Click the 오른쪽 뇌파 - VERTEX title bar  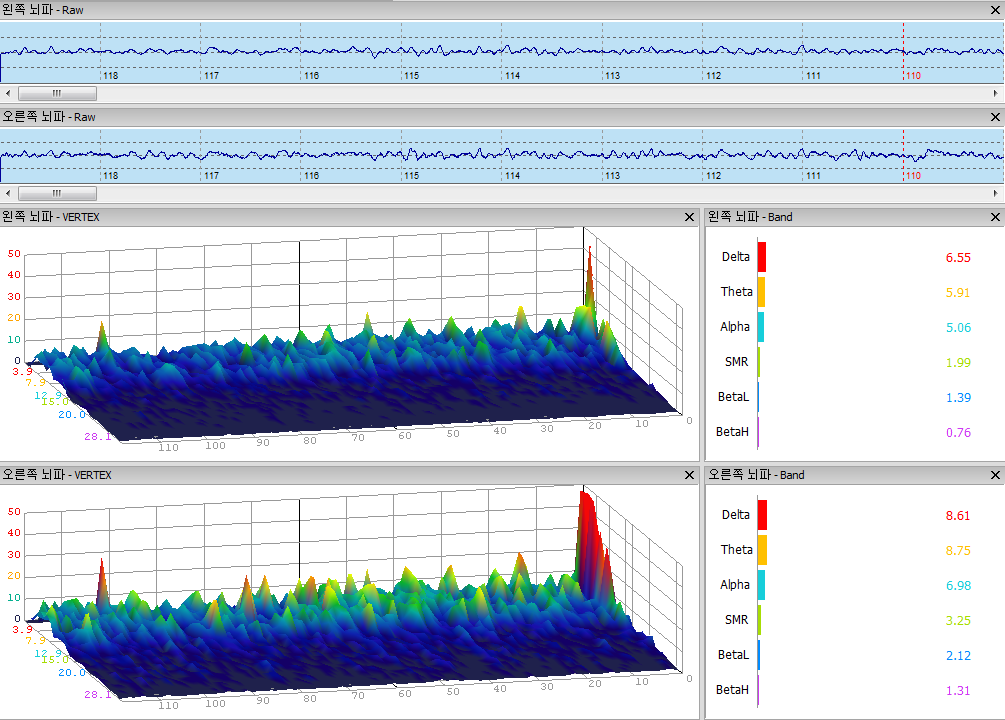[x=300, y=475]
